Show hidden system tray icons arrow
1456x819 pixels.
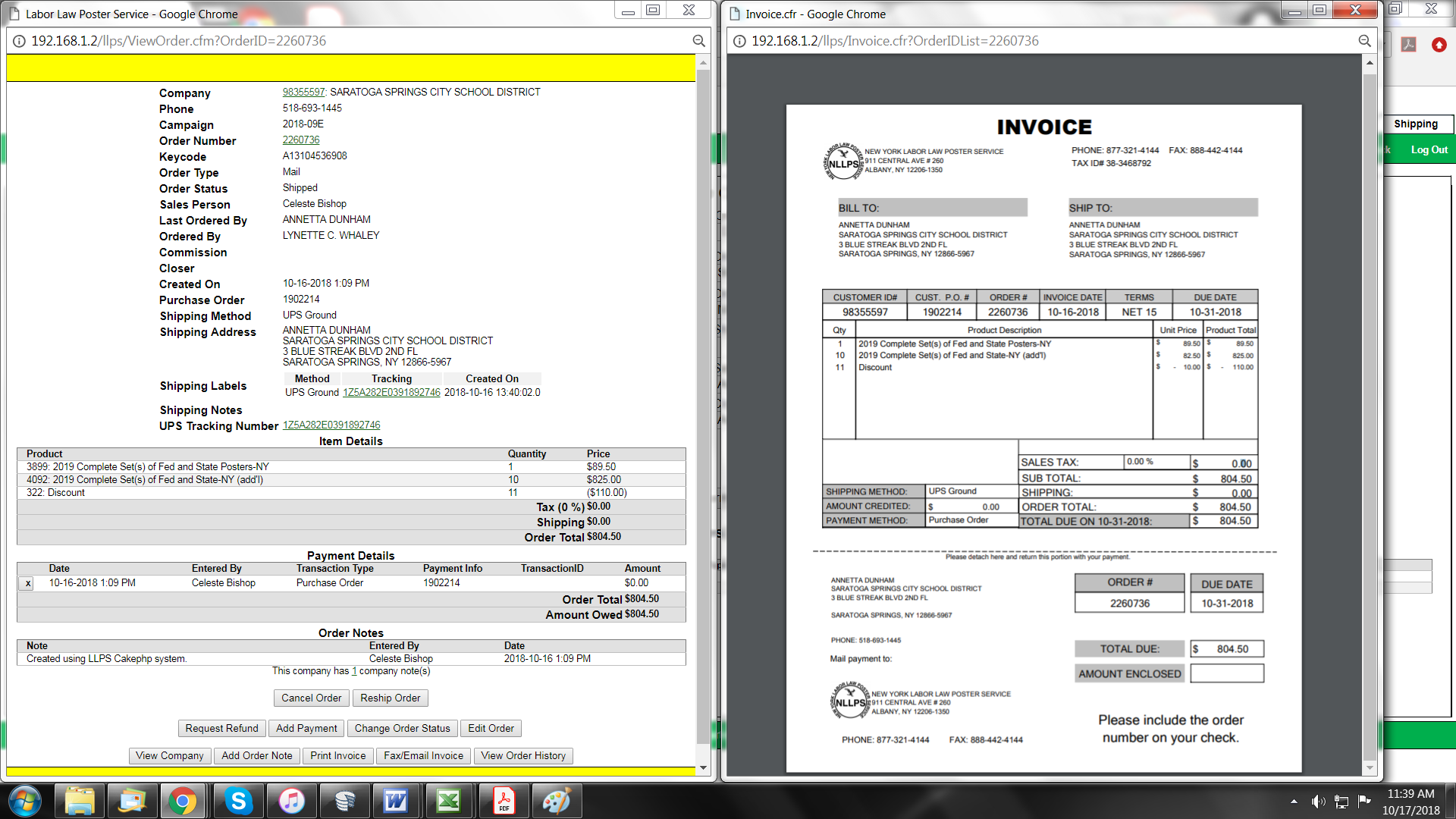[x=1294, y=801]
